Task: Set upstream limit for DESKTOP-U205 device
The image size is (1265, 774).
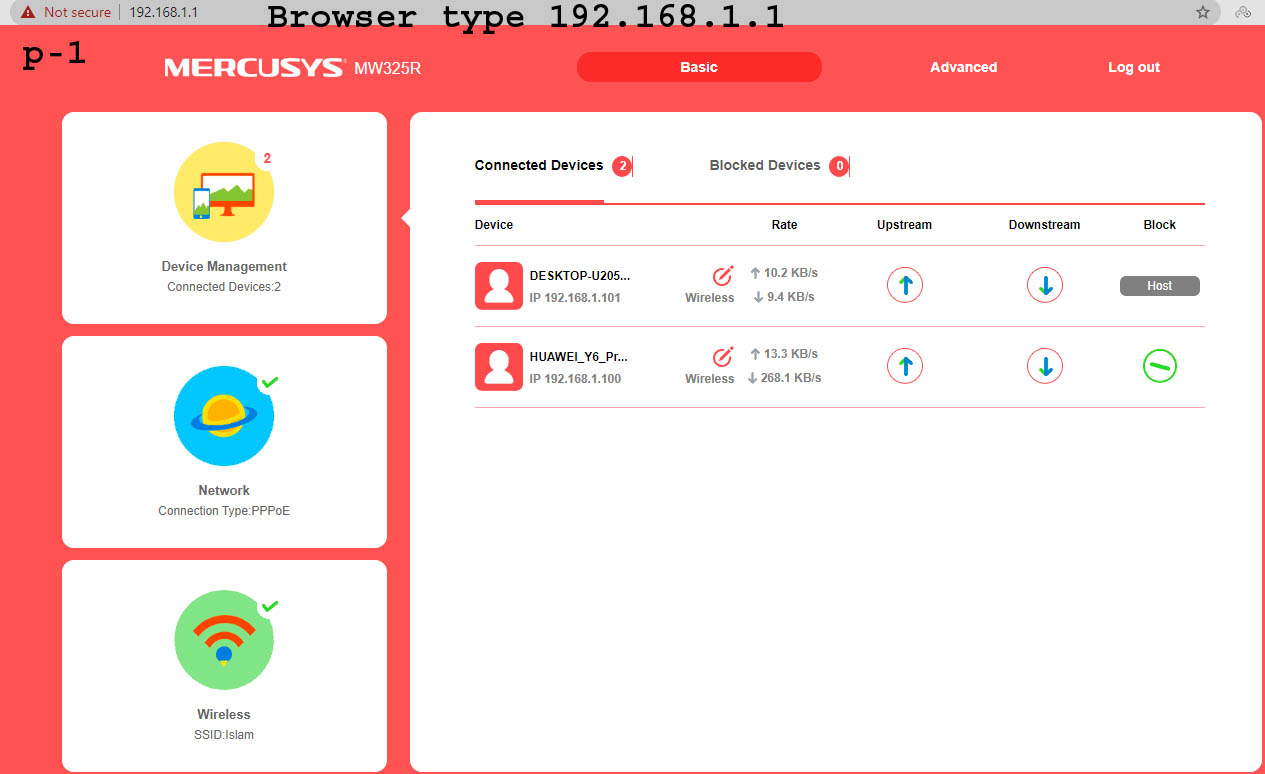Action: coord(904,286)
